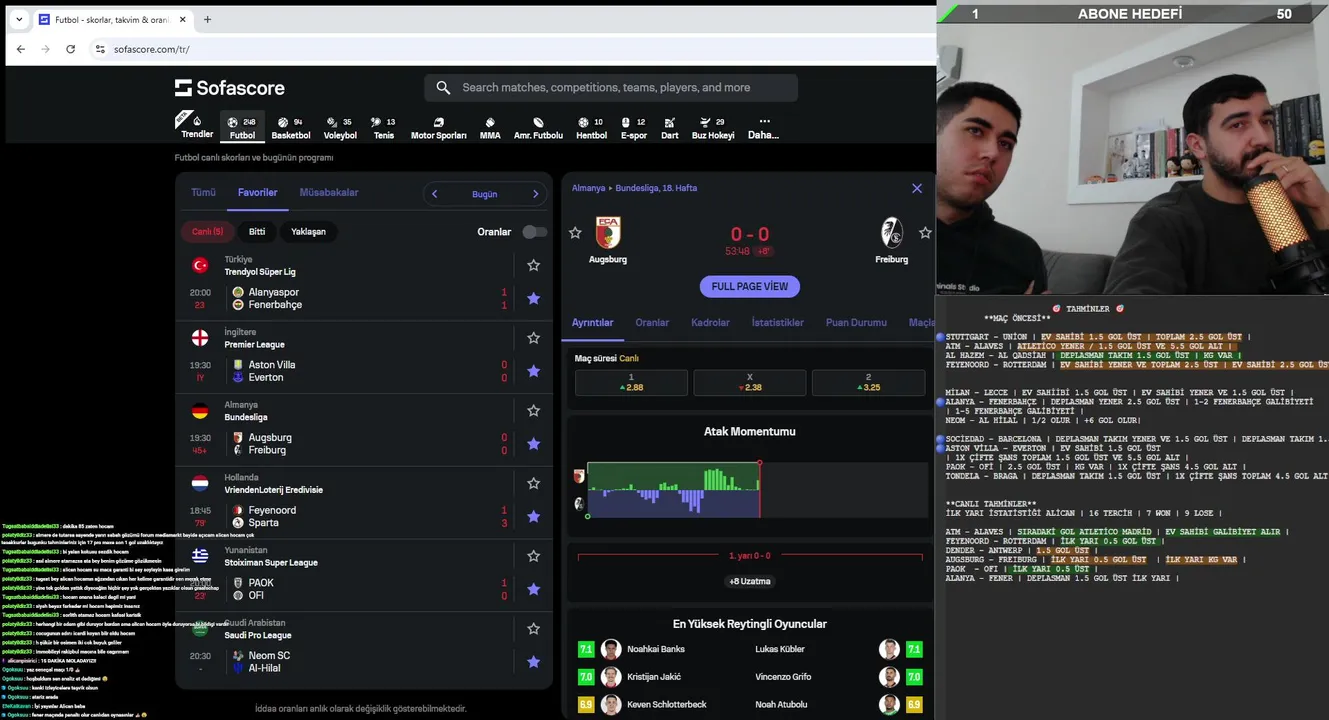Open a new browser tab

207,19
